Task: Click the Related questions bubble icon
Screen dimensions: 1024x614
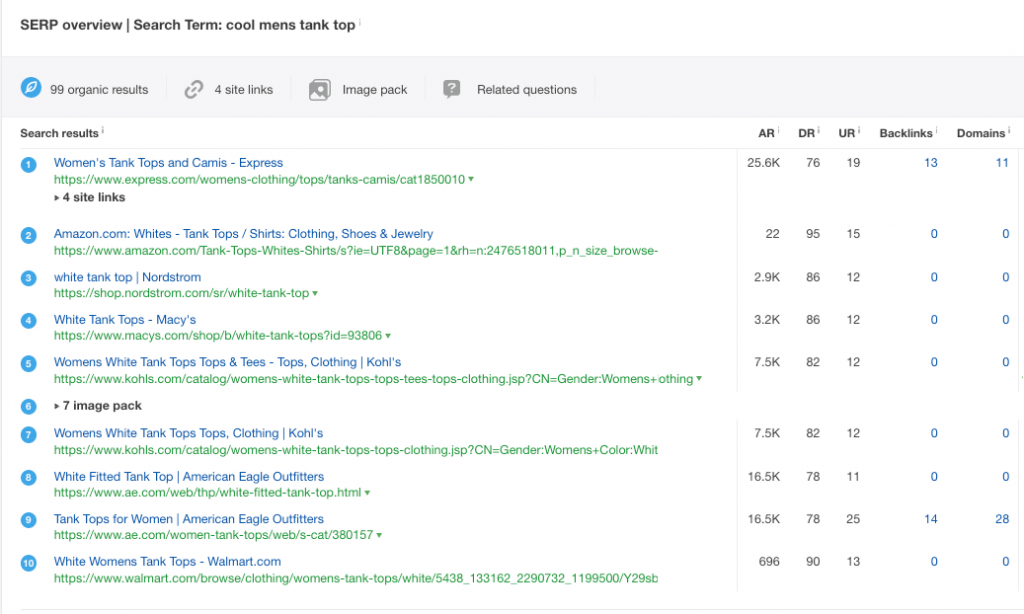Action: coord(451,89)
